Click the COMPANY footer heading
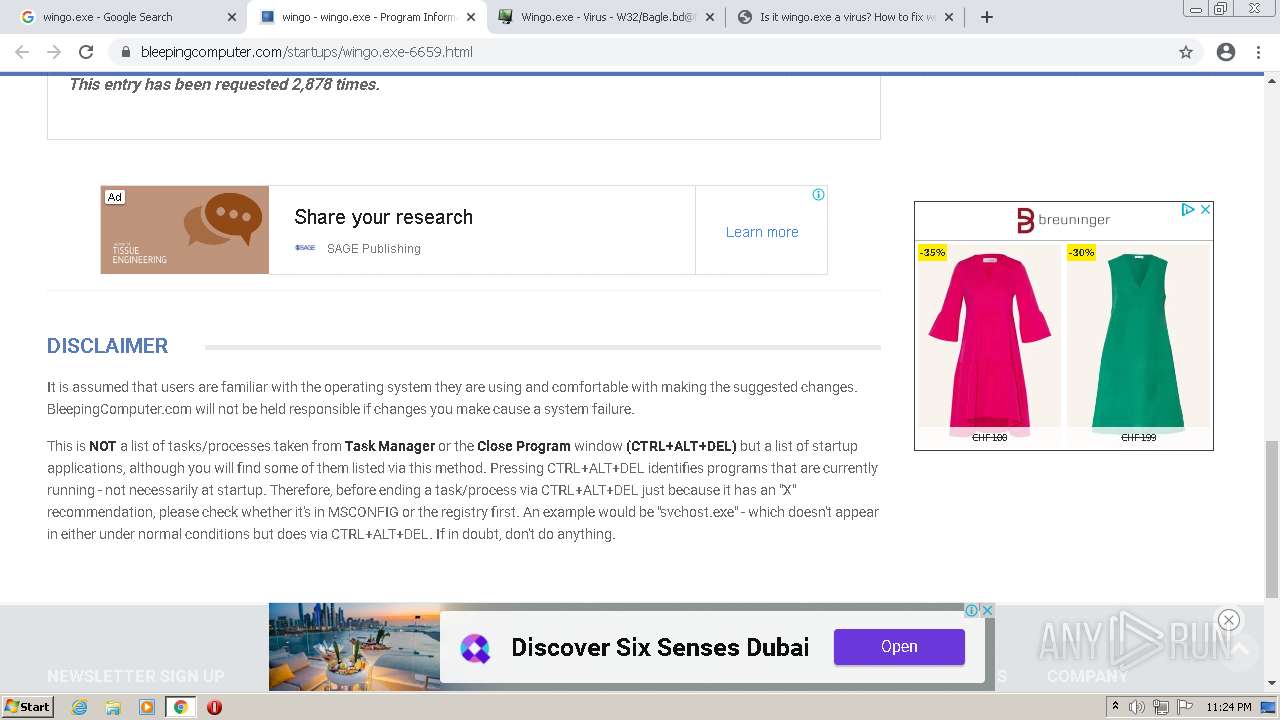This screenshot has height=720, width=1280. pos(1088,676)
